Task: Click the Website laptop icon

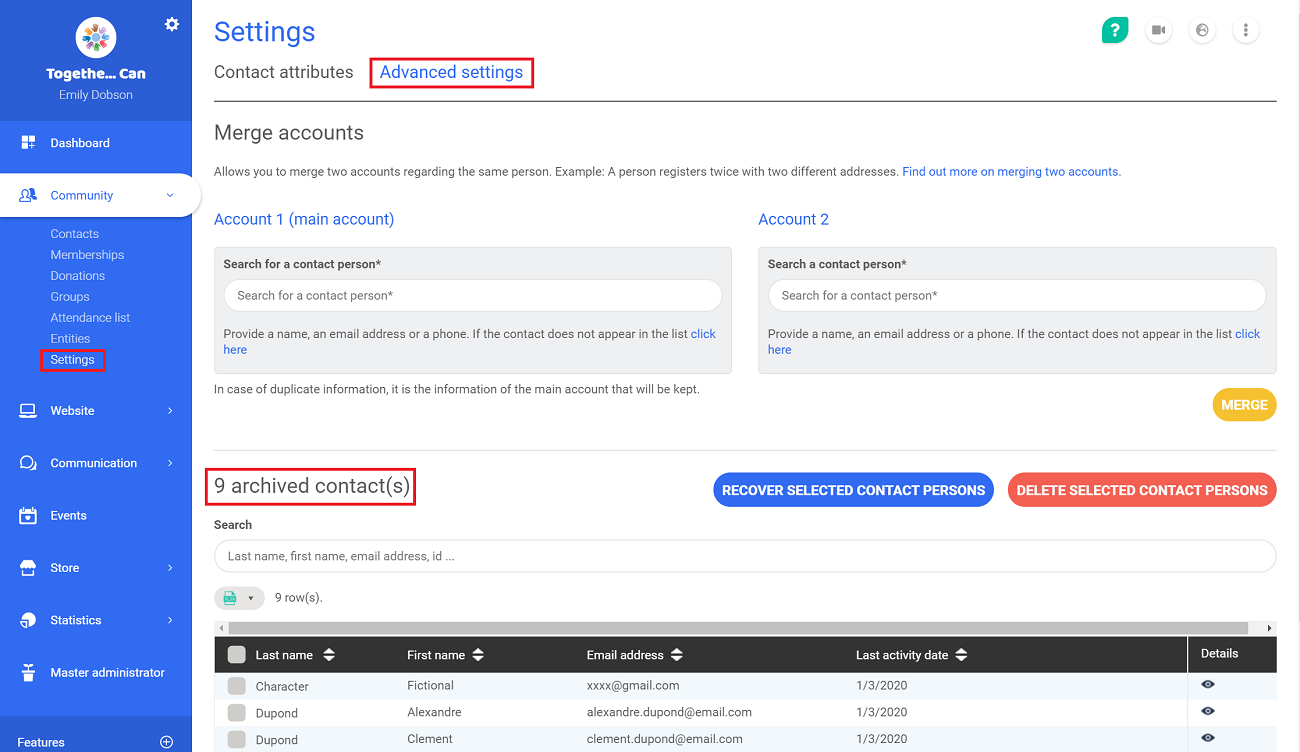Action: (x=28, y=411)
